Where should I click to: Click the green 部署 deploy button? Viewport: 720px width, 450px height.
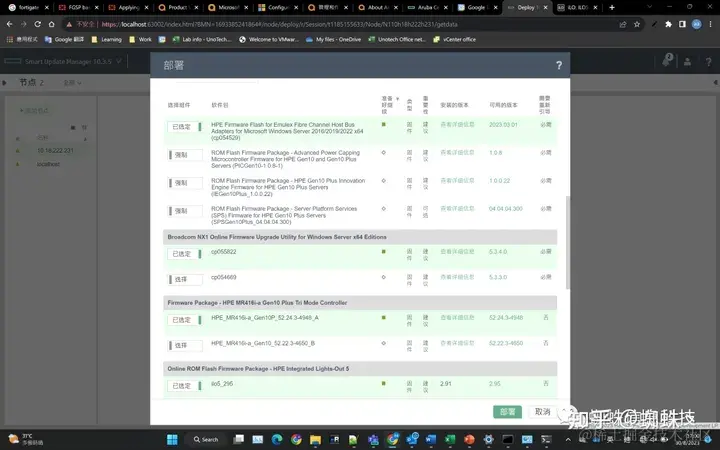(x=507, y=411)
